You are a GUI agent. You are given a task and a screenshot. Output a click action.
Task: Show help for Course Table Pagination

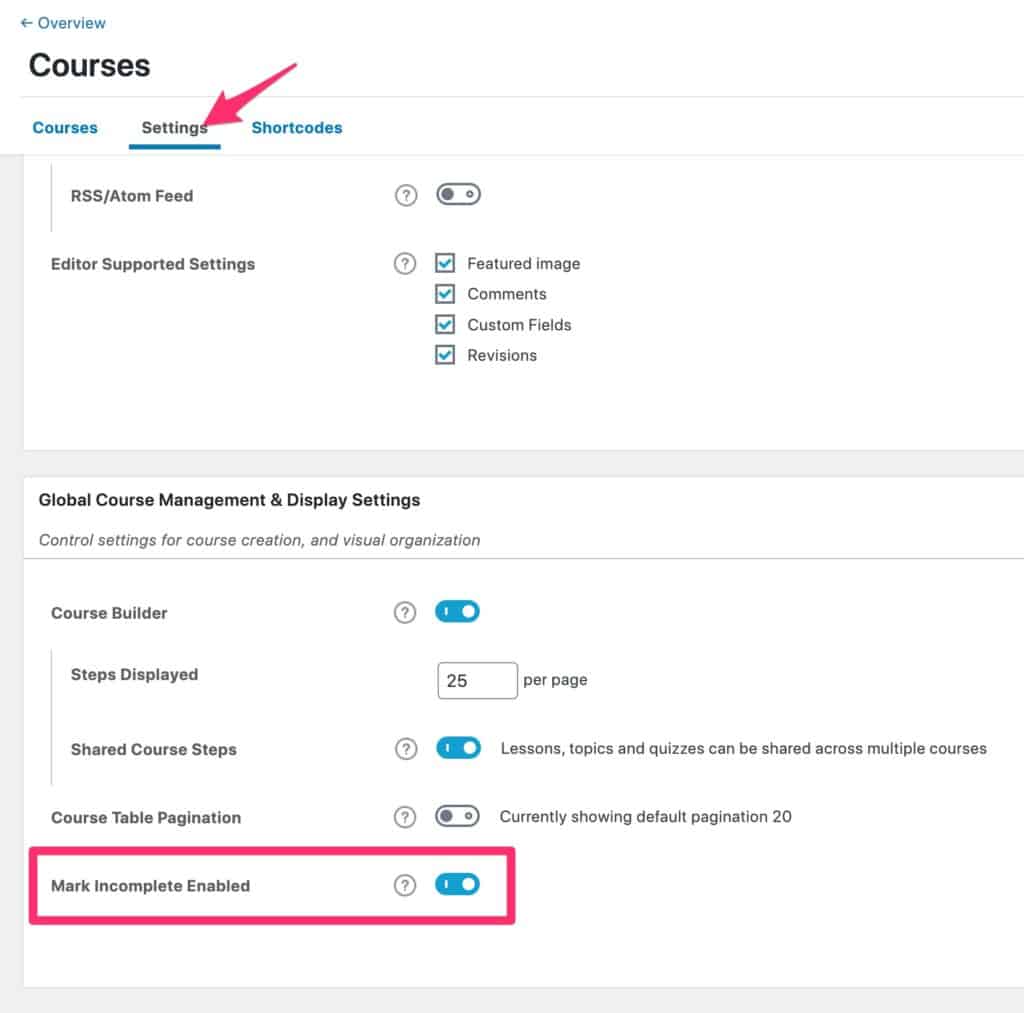pyautogui.click(x=404, y=817)
